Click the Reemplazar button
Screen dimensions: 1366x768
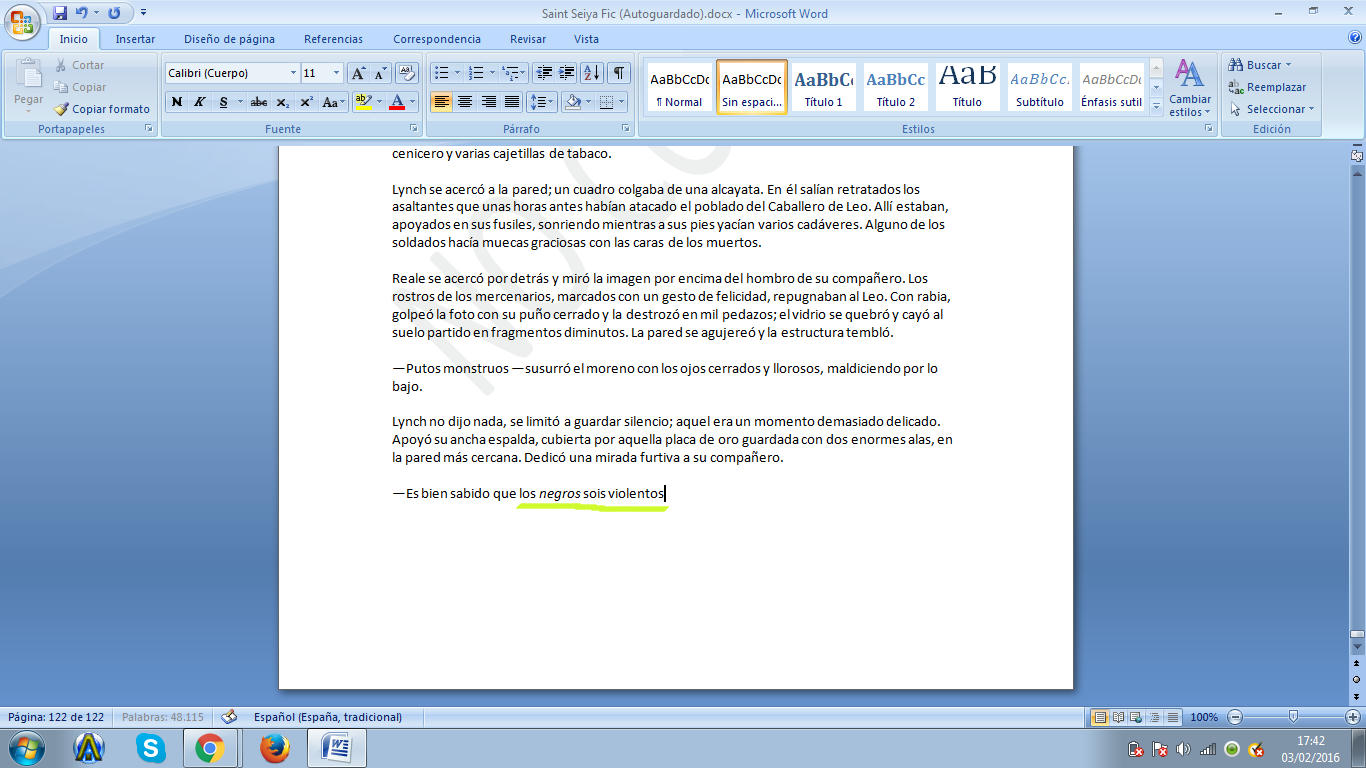pos(1268,87)
